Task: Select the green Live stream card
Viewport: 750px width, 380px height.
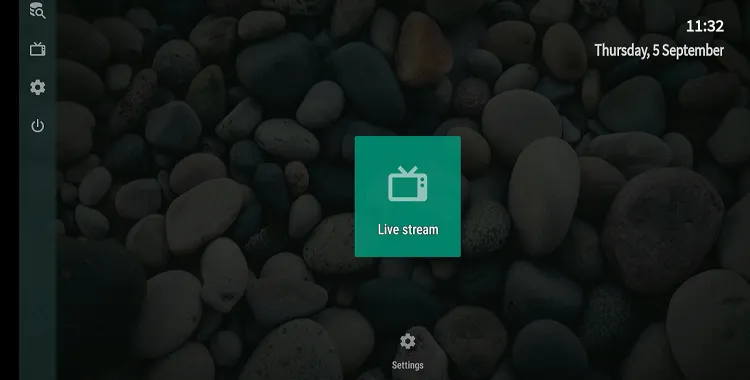Action: tap(408, 196)
